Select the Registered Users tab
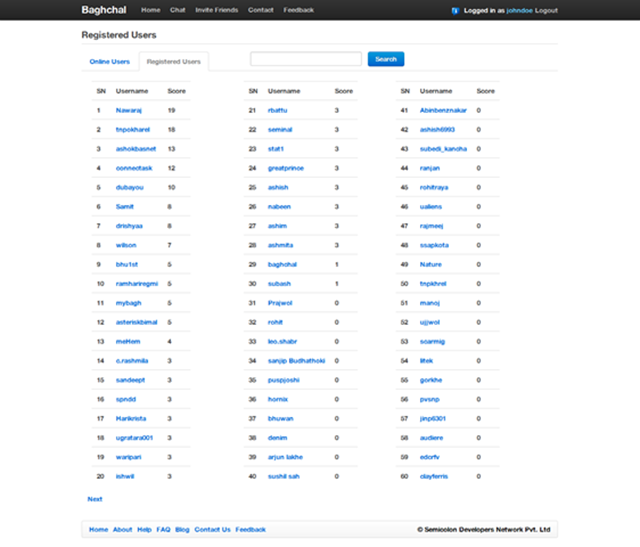 [173, 62]
